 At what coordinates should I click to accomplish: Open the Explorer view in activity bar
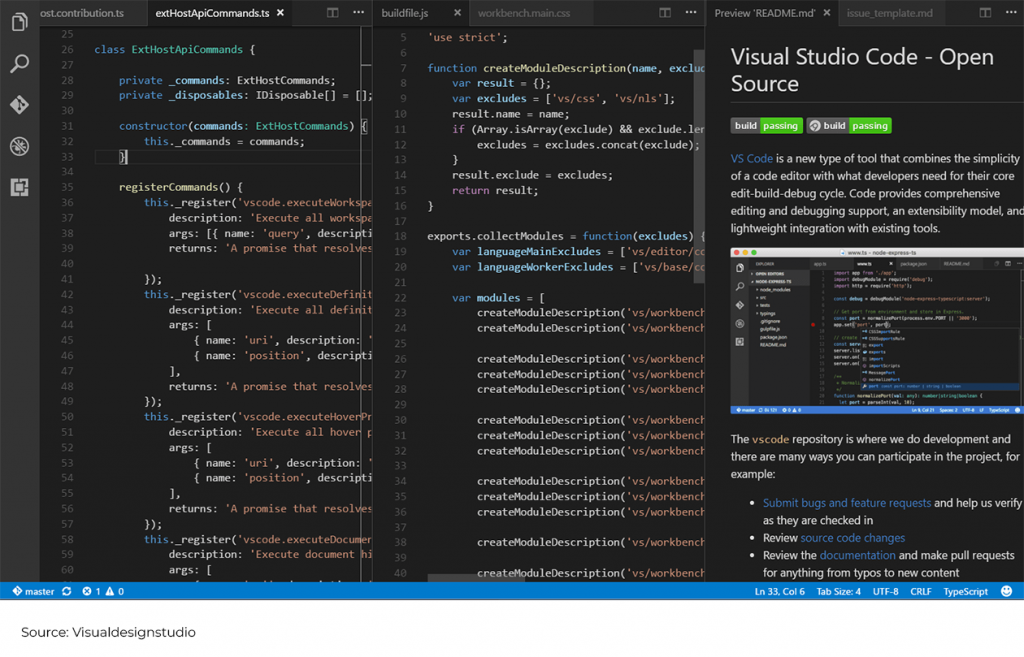pyautogui.click(x=19, y=22)
